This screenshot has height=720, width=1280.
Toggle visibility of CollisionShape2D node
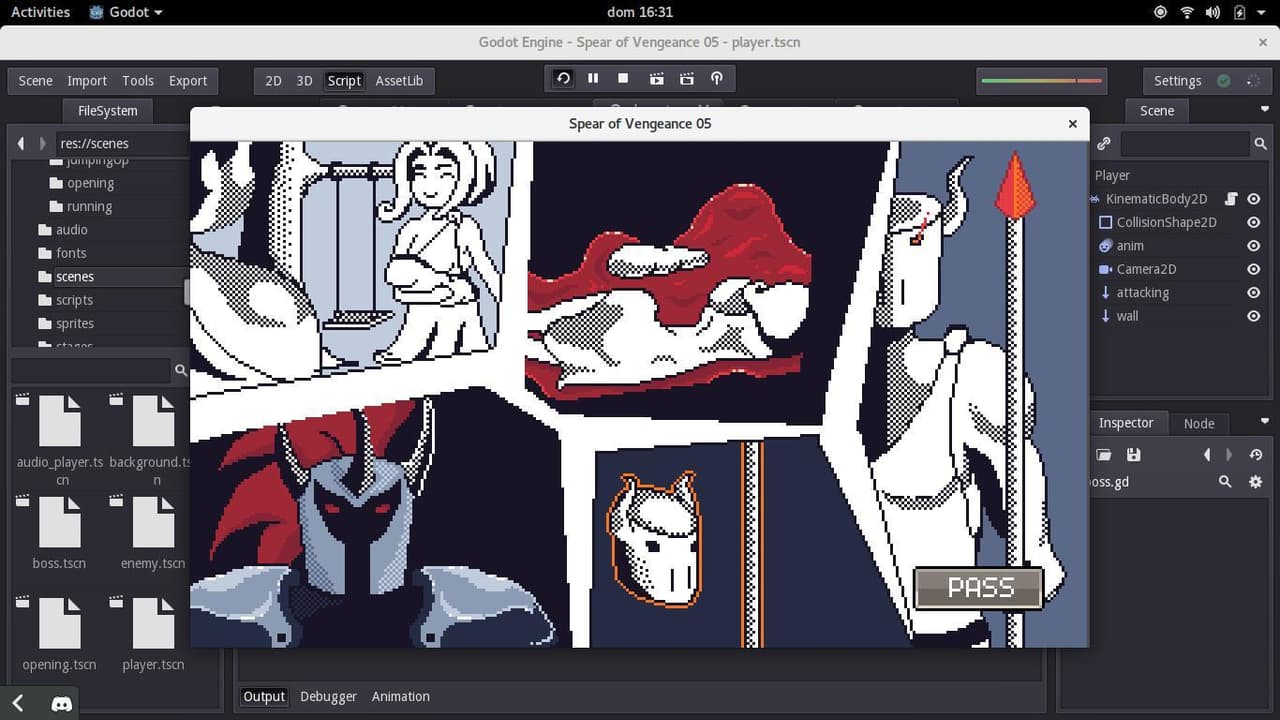point(1253,222)
